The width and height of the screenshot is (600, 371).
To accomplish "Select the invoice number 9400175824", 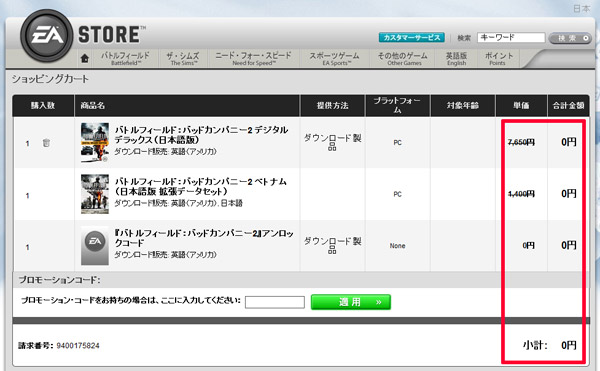I will (78, 346).
